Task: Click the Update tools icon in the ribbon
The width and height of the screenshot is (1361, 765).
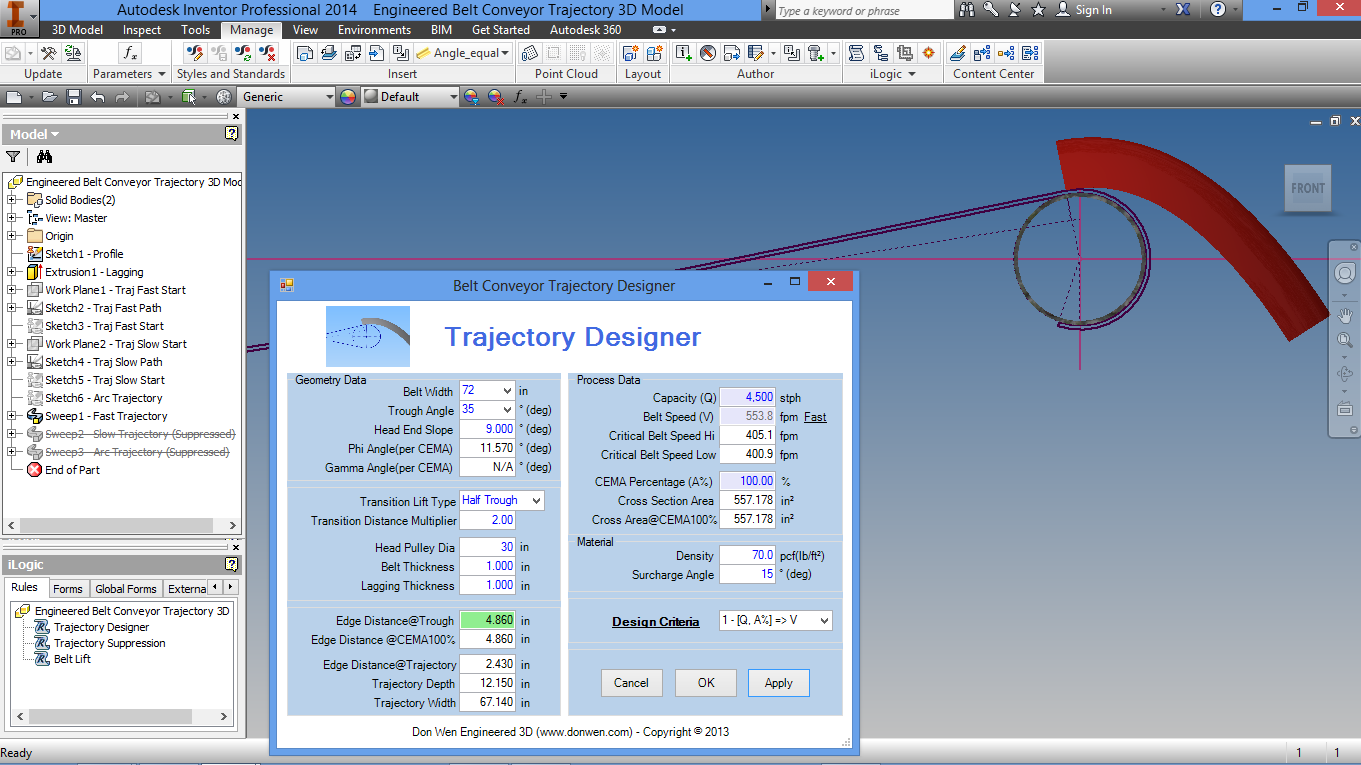Action: click(x=47, y=53)
